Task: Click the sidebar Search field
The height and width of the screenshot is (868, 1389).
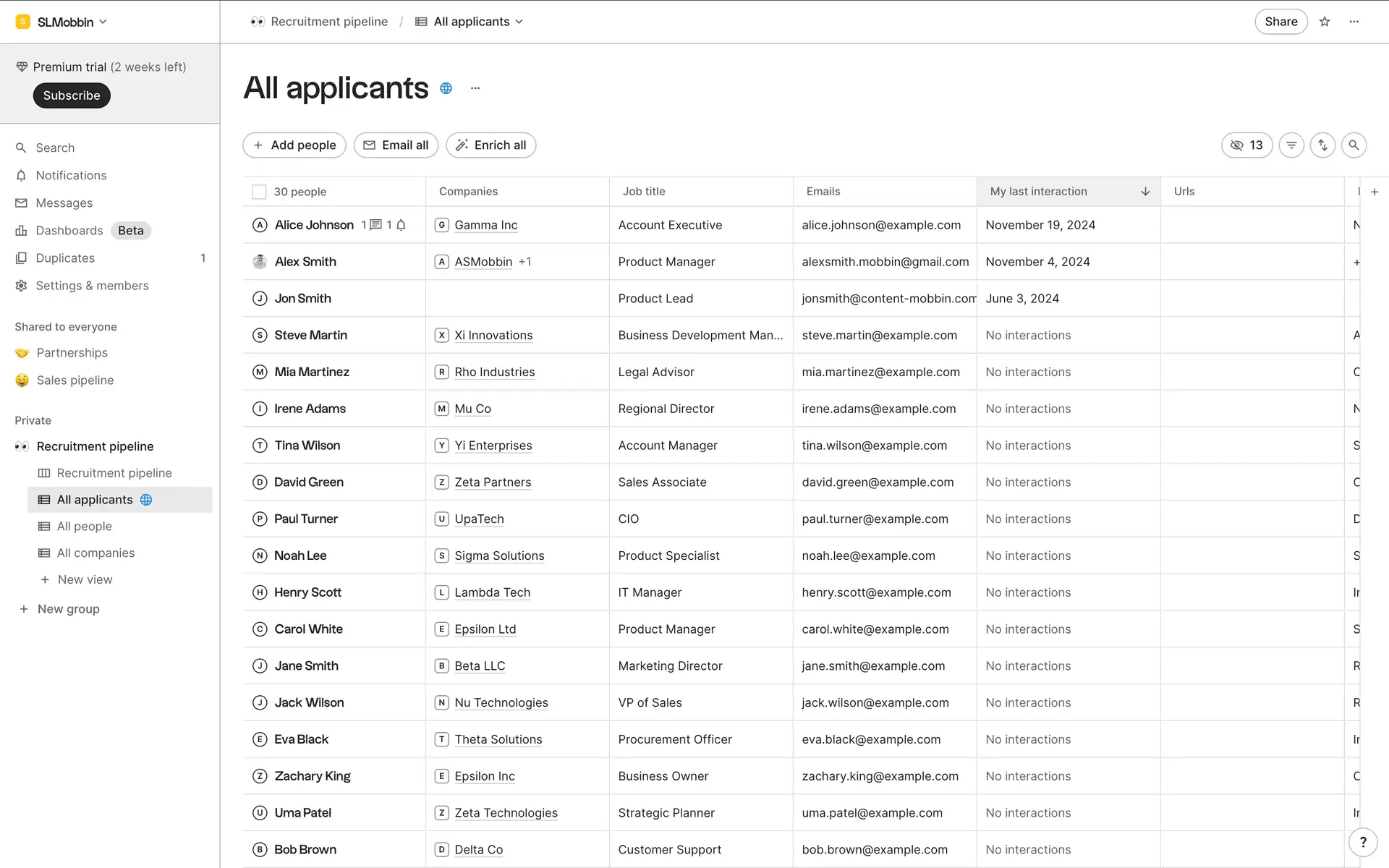Action: [55, 148]
